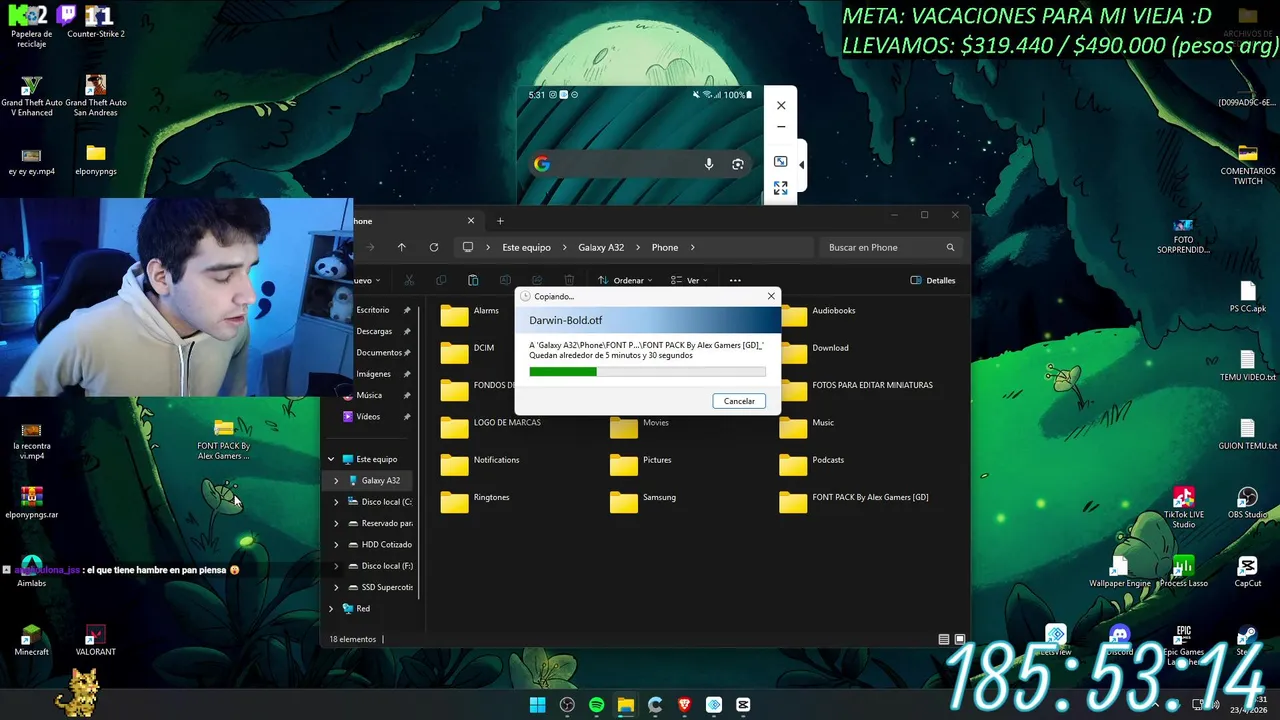Select the FONT PACK By Alex Gamers [GD] folder in Explorer
Screen dimensions: 1280x720
pyautogui.click(x=854, y=502)
